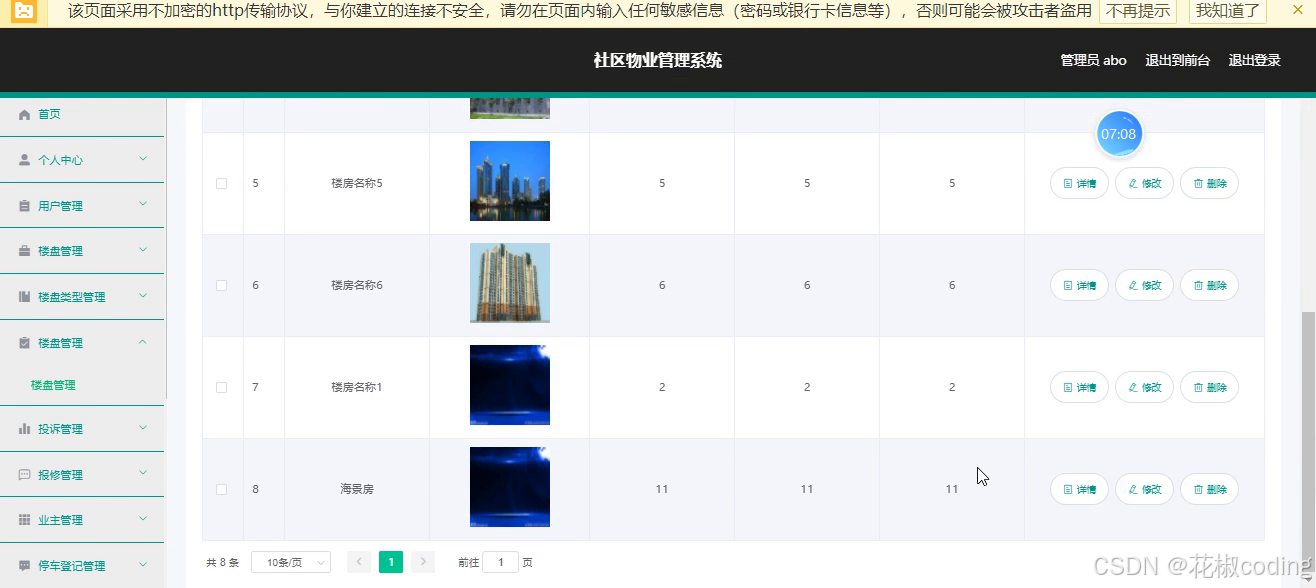Click 详情 for row 楼房名称5

[1079, 183]
